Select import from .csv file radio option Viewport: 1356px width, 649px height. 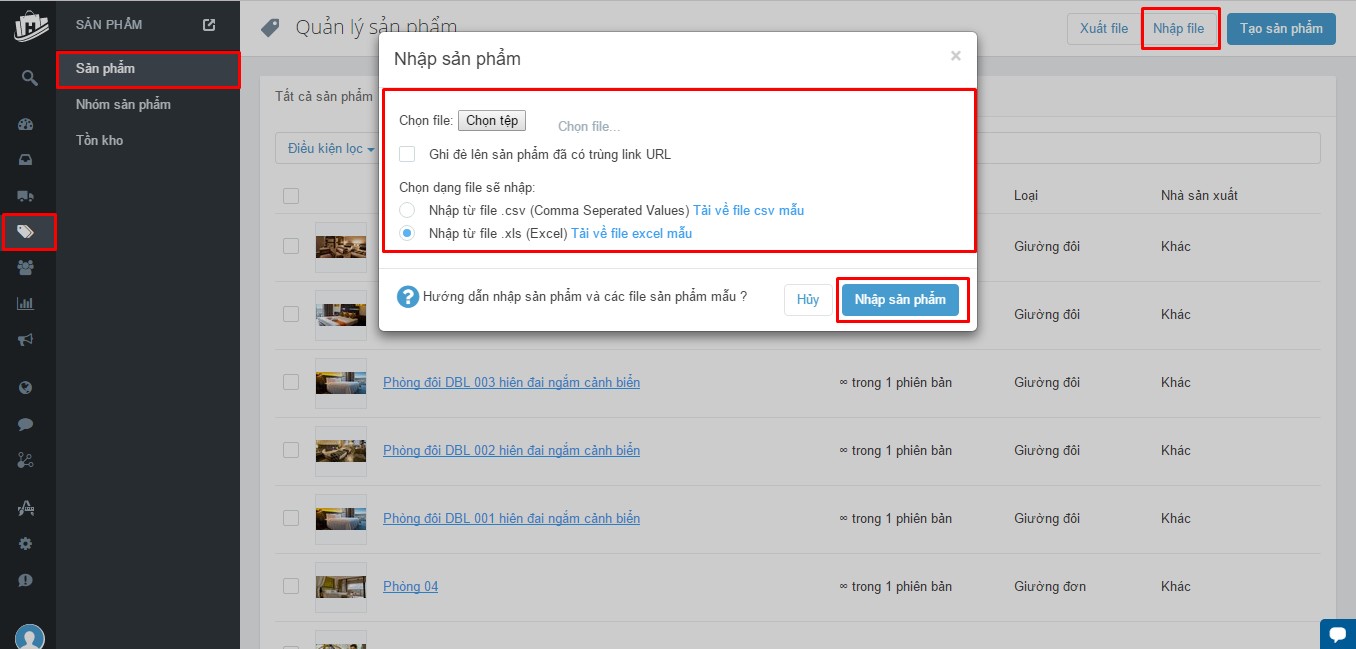click(x=407, y=210)
